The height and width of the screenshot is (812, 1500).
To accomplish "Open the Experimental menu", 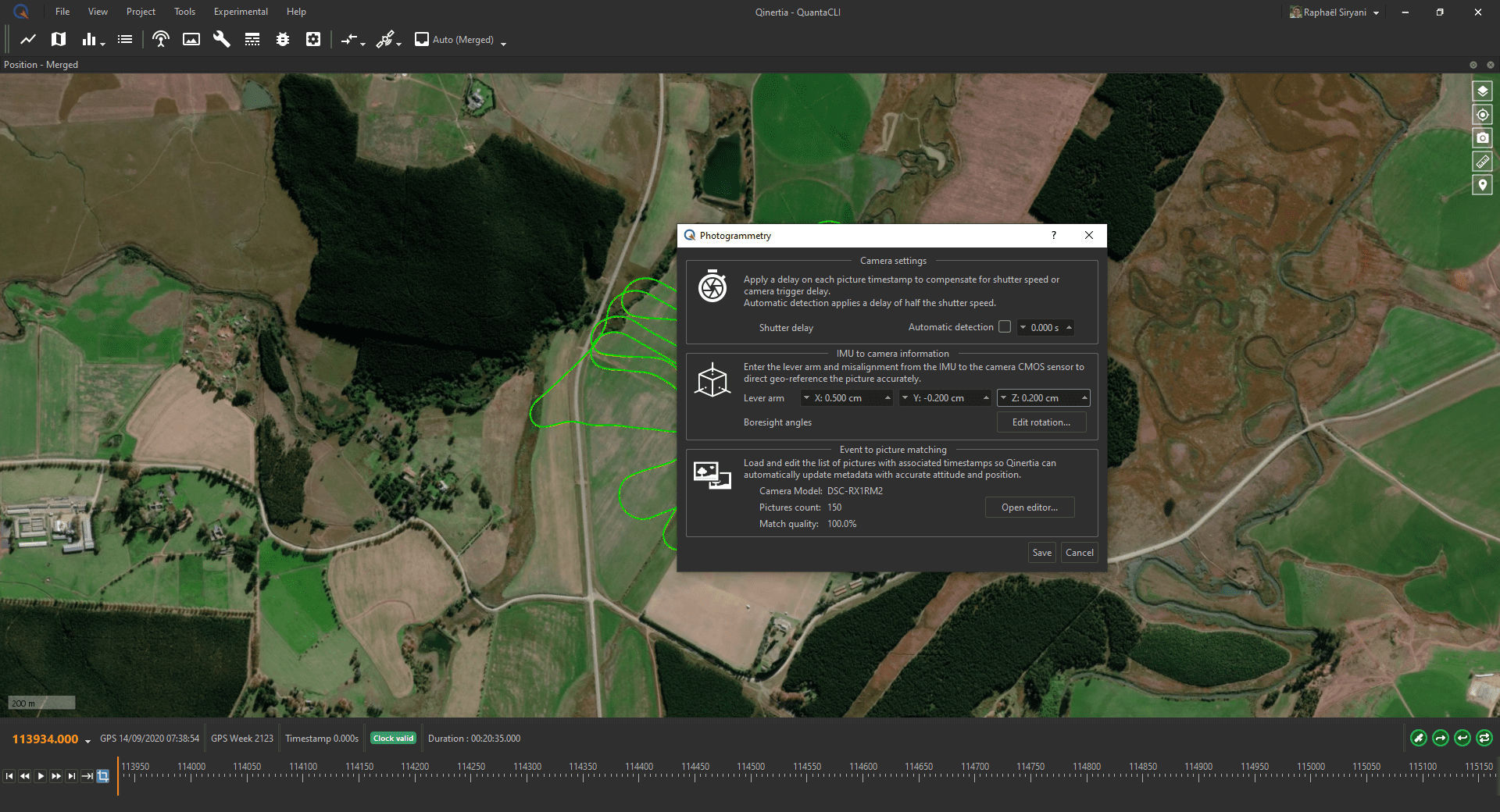I will point(240,11).
